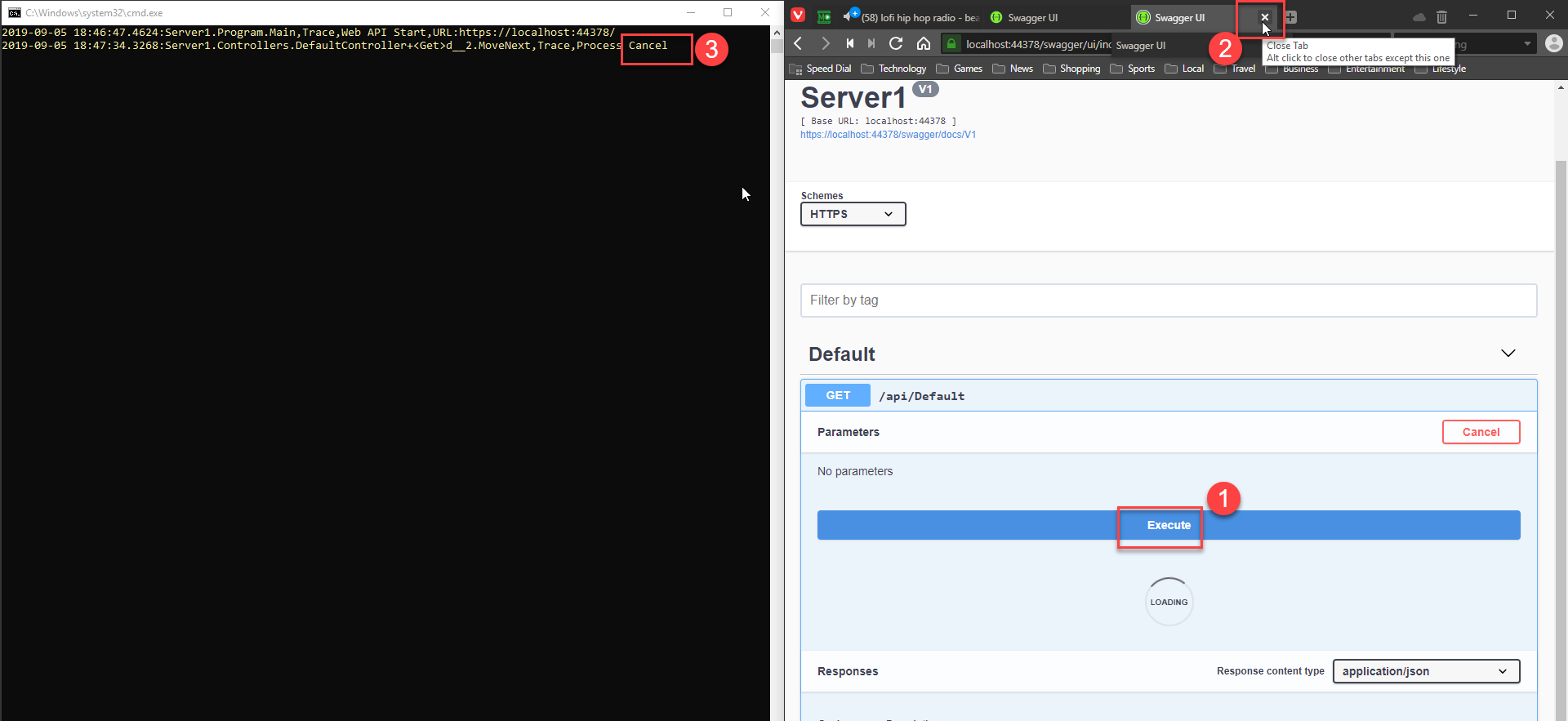Click the Web API Start log line

pyautogui.click(x=308, y=33)
